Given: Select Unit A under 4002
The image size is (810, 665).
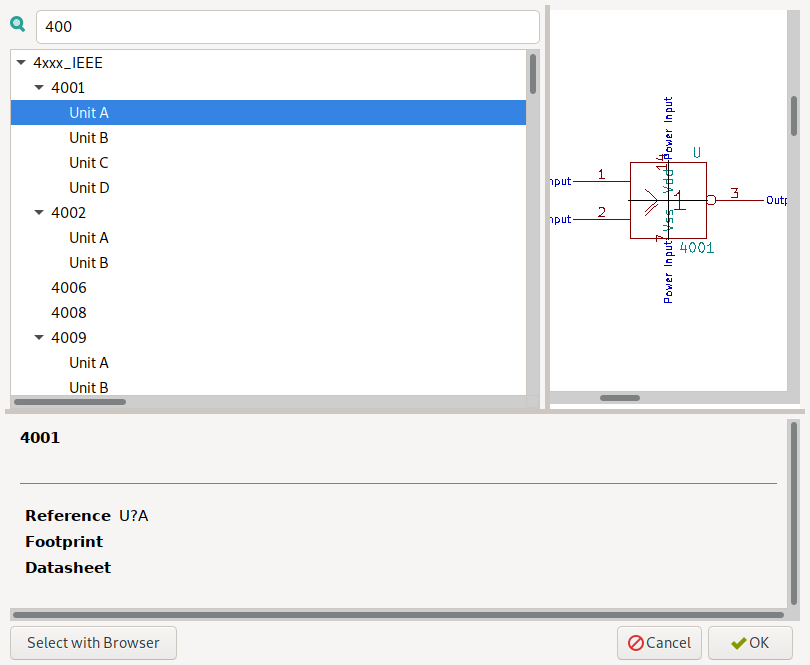Looking at the screenshot, I should tap(89, 238).
